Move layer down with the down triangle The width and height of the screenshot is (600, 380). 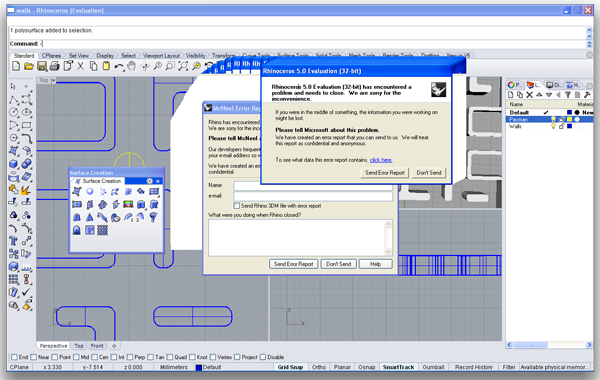tap(549, 95)
